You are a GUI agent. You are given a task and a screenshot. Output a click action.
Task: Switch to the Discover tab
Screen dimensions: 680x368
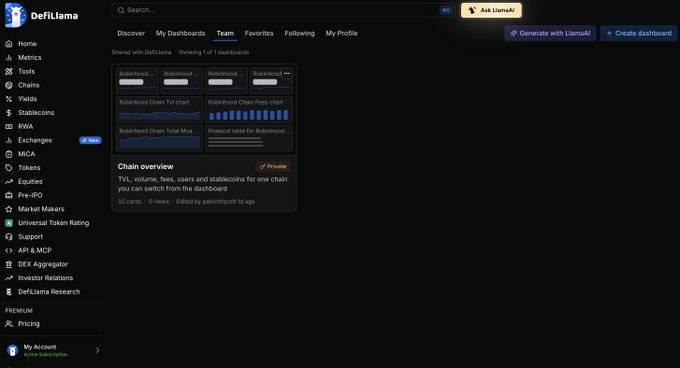(131, 33)
